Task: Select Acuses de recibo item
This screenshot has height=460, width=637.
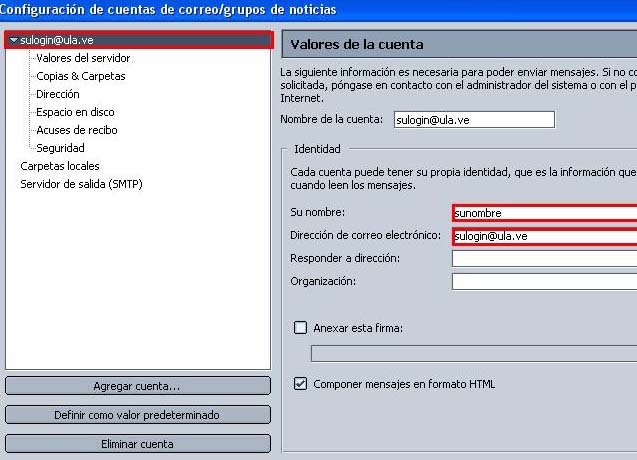Action: (x=76, y=130)
